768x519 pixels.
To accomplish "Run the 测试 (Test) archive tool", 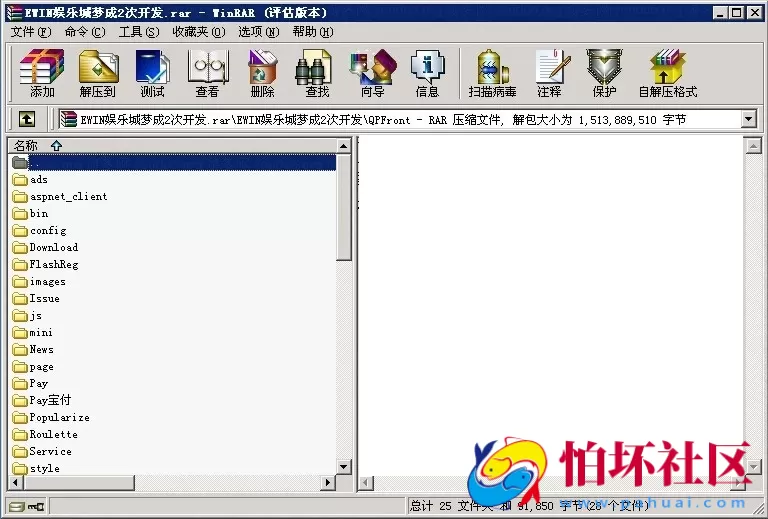I will [x=152, y=73].
